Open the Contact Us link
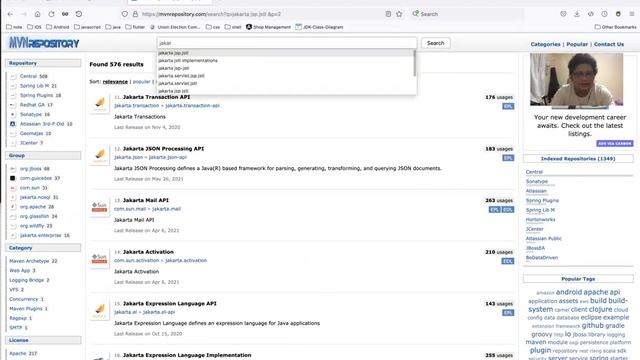 tap(609, 44)
